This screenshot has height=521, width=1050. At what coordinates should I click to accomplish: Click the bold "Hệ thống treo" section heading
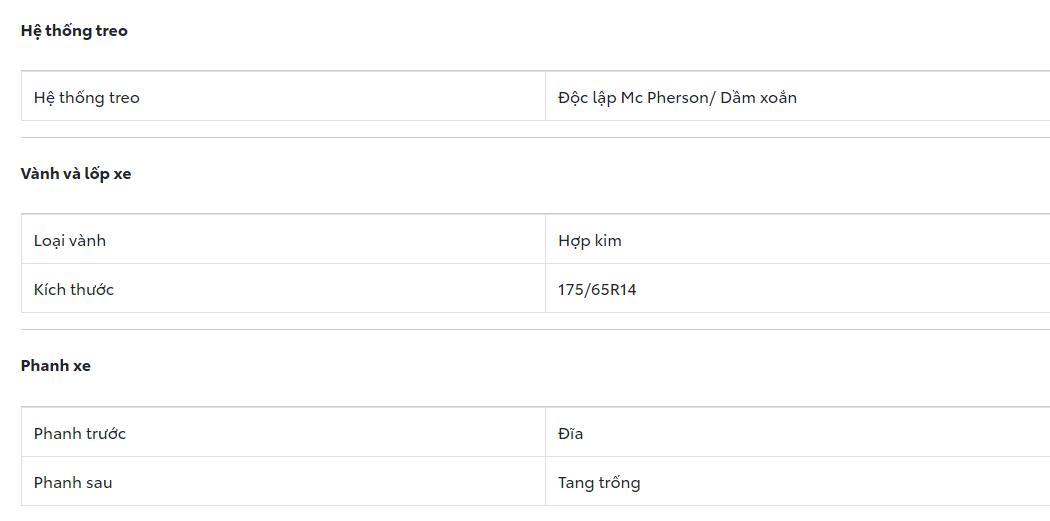pyautogui.click(x=74, y=31)
